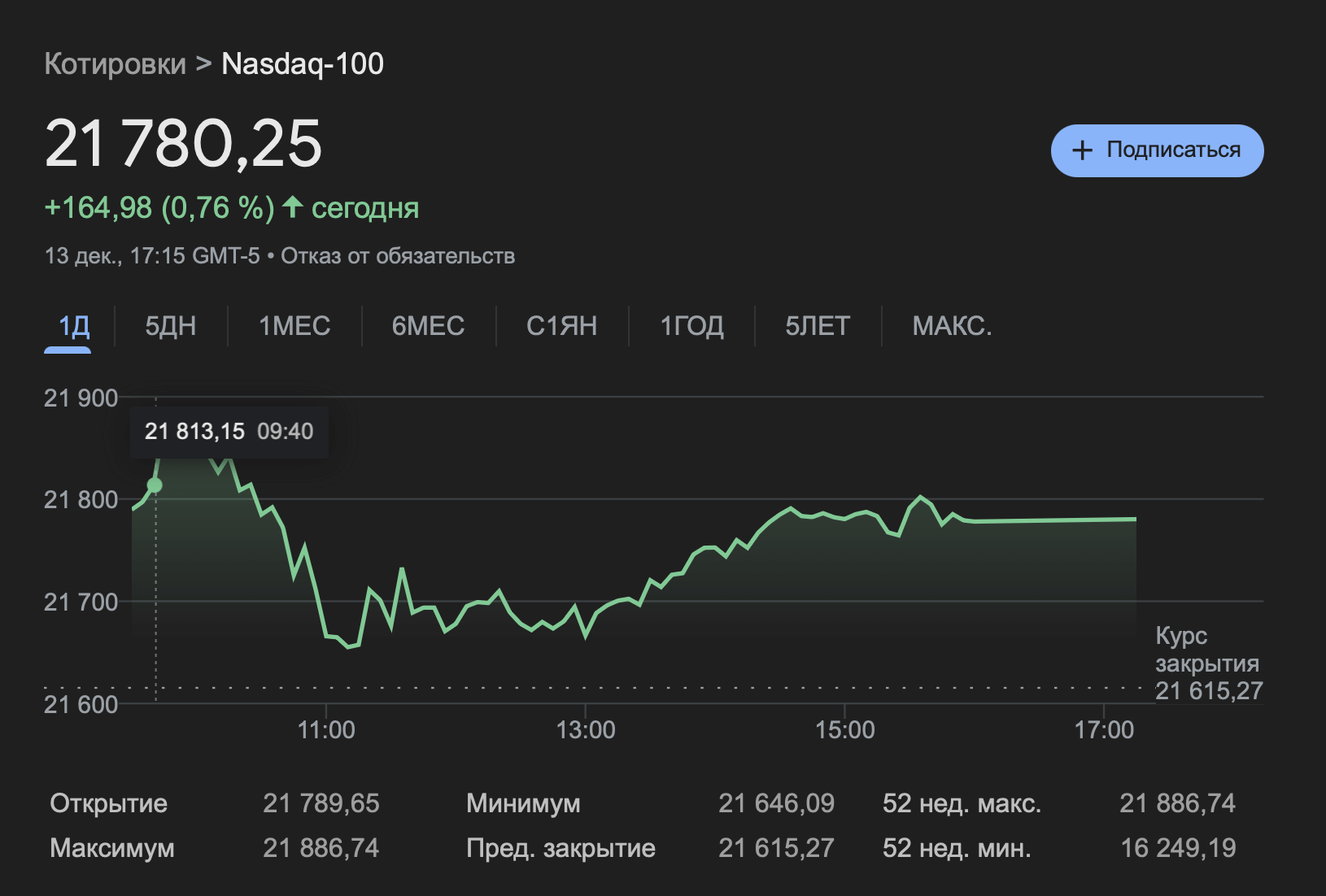Screen dimensions: 1326x896
Task: Click the Nasdaq-100 breadcrumb title
Action: 303,63
